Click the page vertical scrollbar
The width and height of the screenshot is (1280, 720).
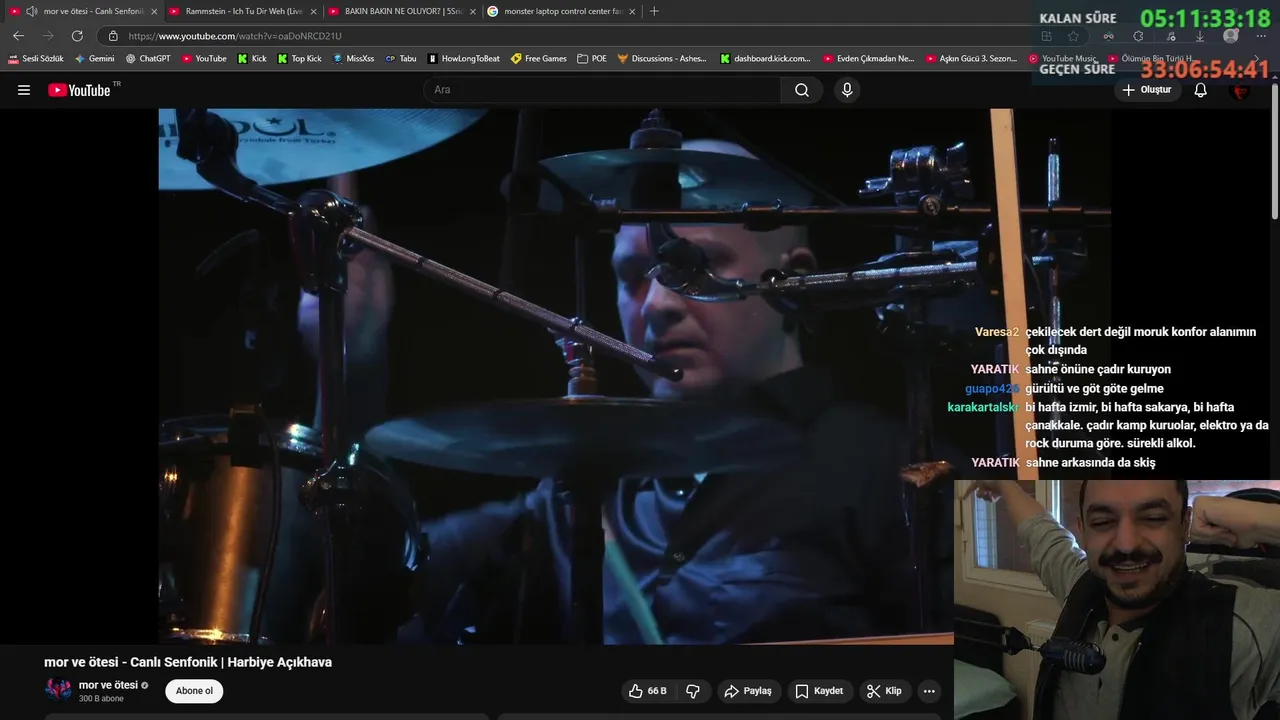tap(1274, 150)
